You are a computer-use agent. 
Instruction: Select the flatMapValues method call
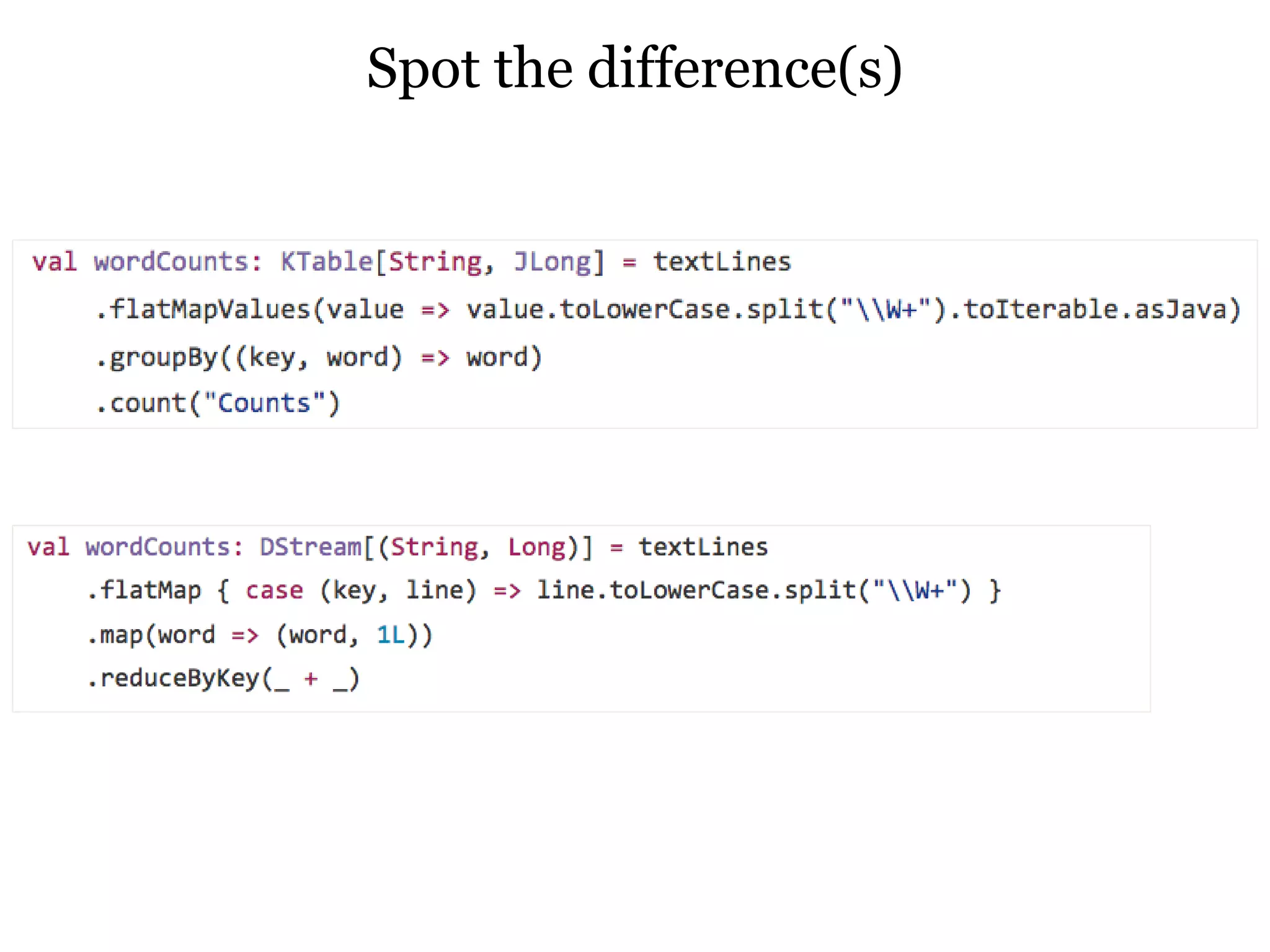pyautogui.click(x=210, y=309)
